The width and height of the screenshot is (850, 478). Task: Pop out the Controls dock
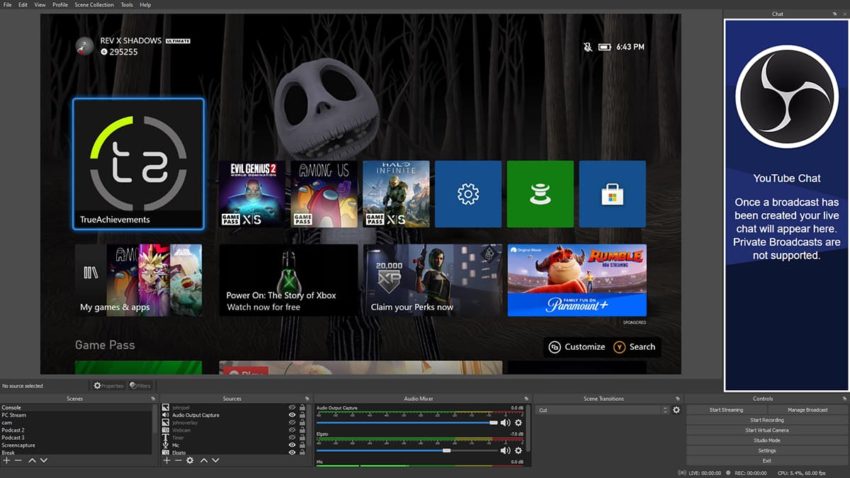tap(845, 399)
